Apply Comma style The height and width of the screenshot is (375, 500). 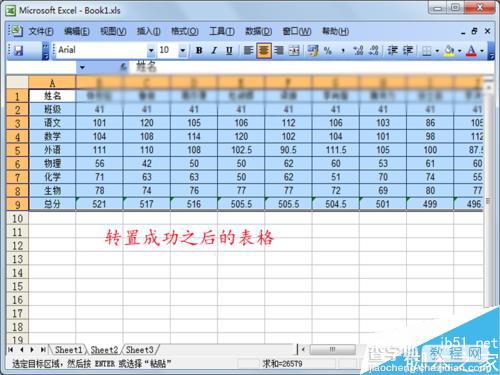pyautogui.click(x=343, y=51)
